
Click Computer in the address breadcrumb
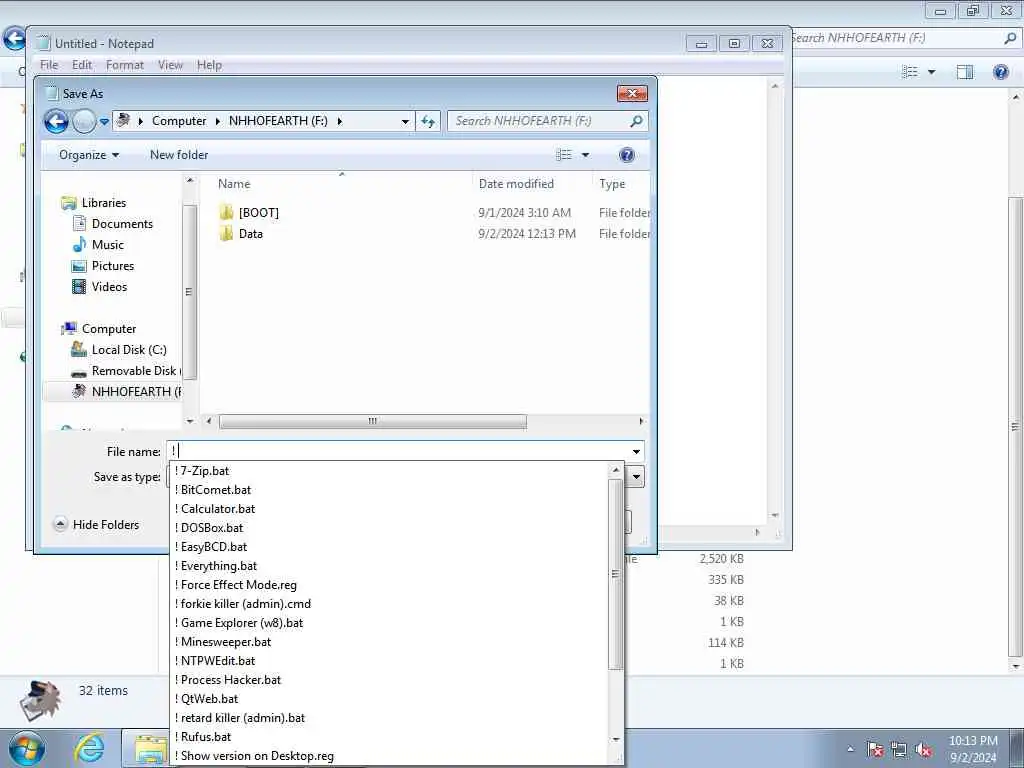point(179,121)
